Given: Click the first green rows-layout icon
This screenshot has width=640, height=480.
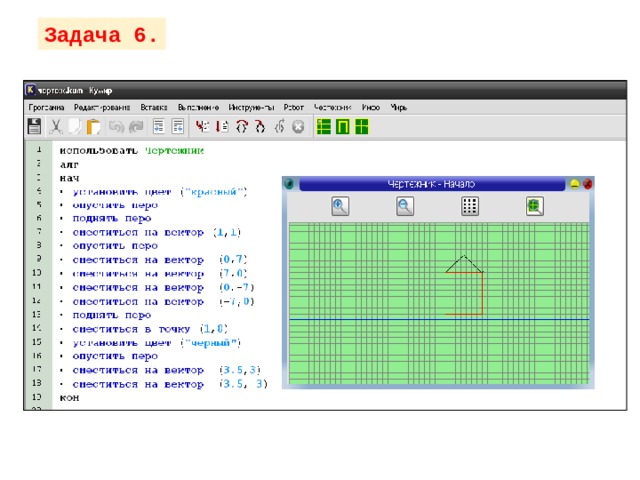Looking at the screenshot, I should tap(324, 127).
